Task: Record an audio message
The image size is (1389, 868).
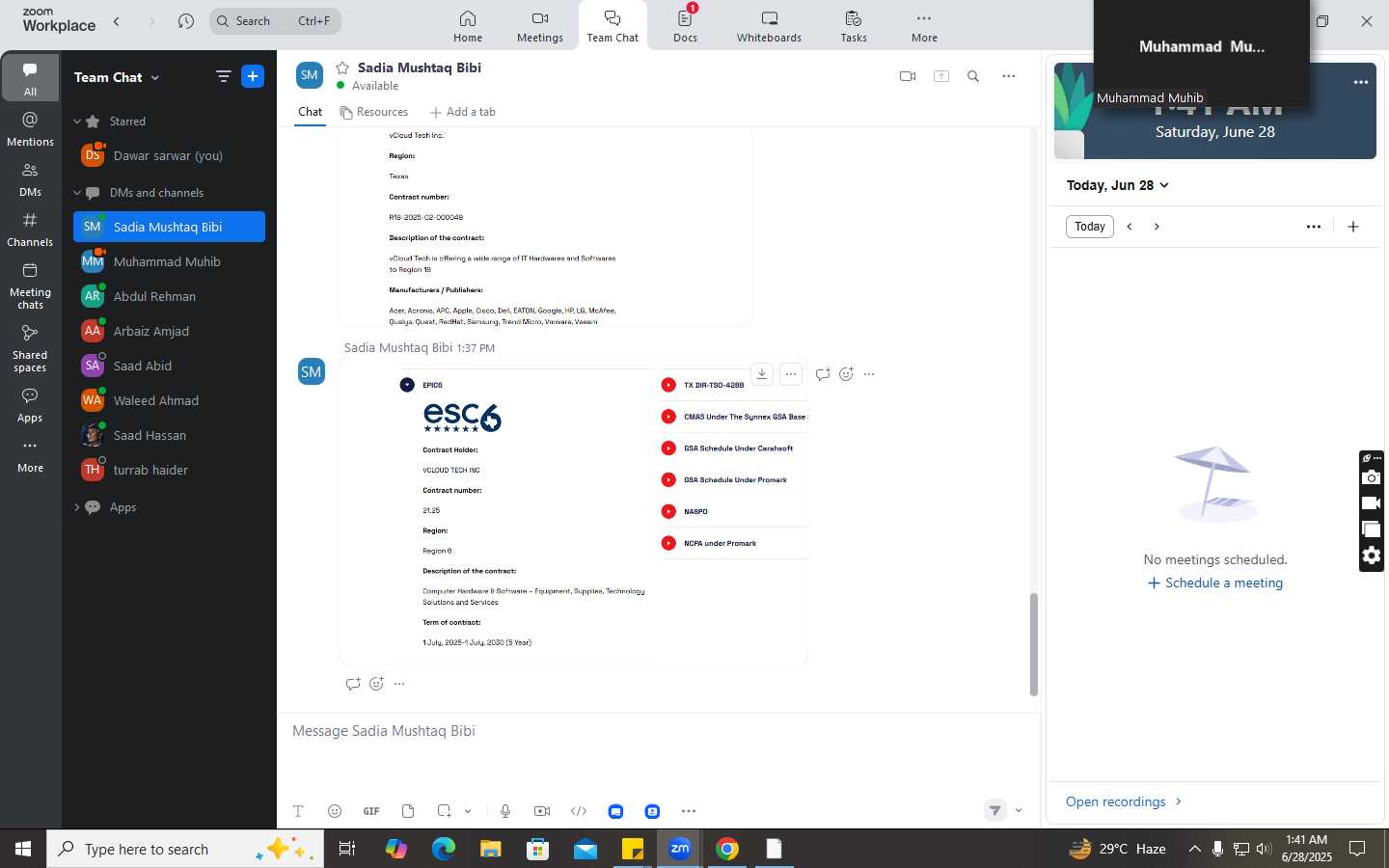Action: [505, 811]
